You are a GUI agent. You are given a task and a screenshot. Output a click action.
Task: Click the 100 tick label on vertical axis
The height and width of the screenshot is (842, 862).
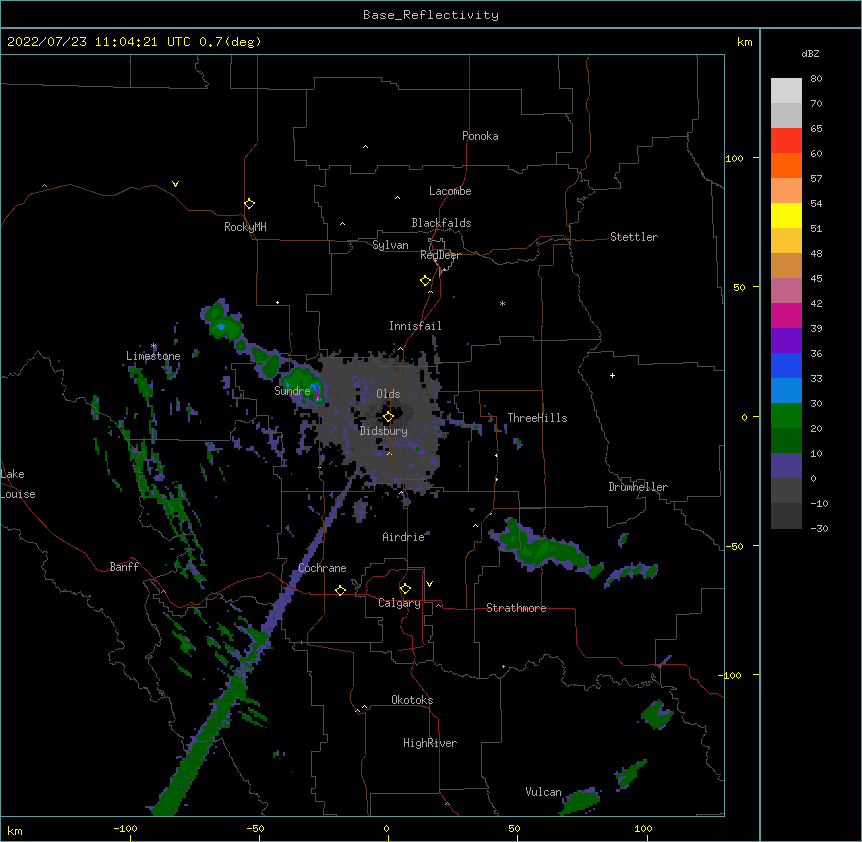pyautogui.click(x=734, y=158)
